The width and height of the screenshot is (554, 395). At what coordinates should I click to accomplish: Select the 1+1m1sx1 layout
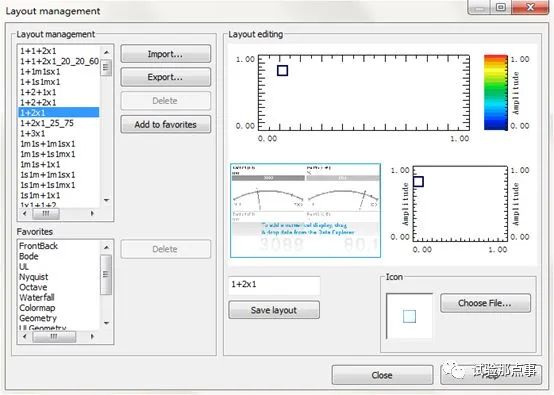point(58,72)
